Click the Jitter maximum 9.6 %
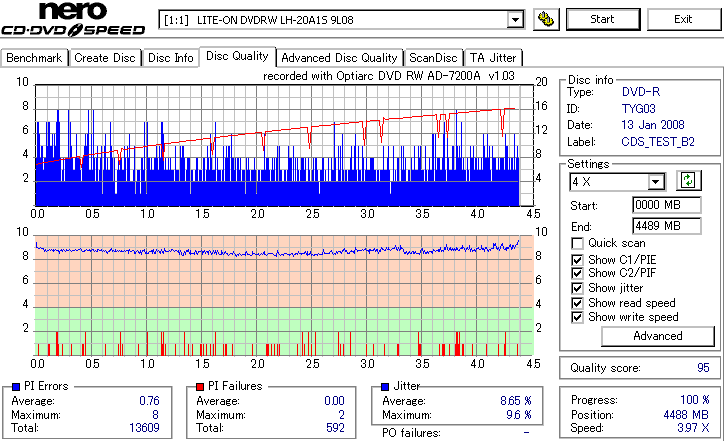This screenshot has width=724, height=441. (x=519, y=415)
